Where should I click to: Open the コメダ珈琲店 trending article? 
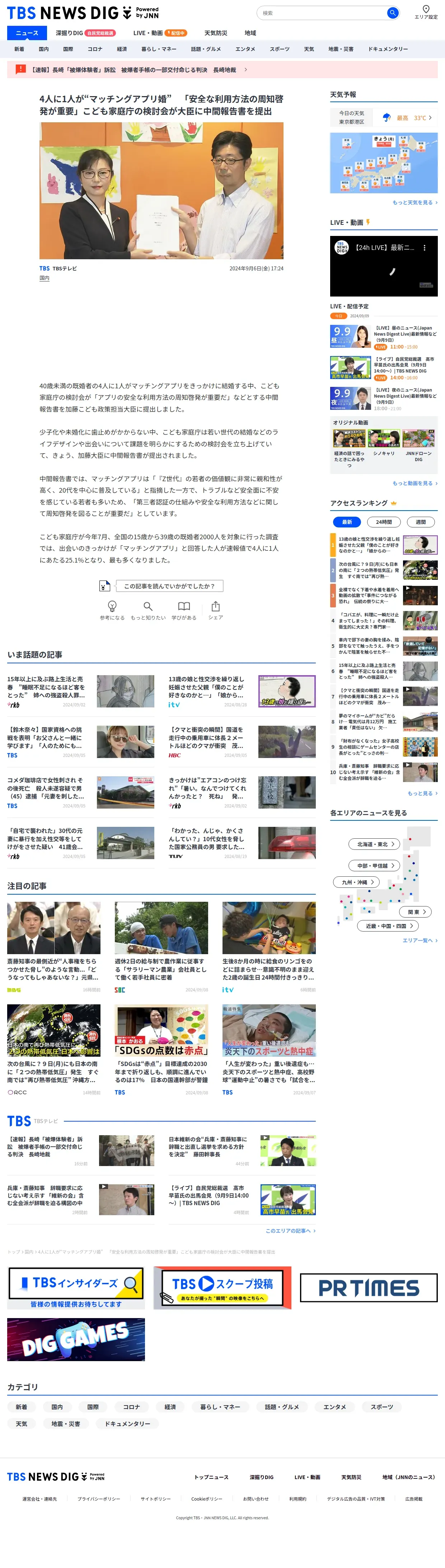click(x=80, y=792)
